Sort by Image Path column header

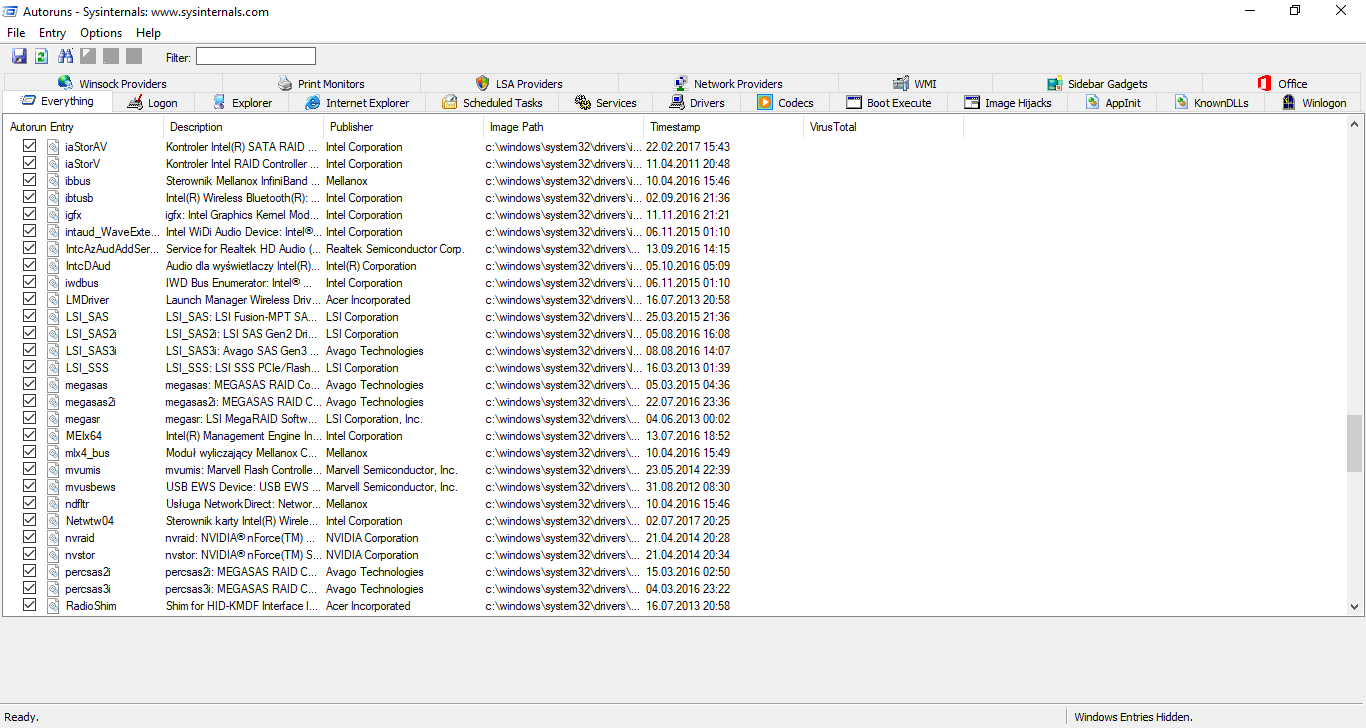click(x=563, y=127)
